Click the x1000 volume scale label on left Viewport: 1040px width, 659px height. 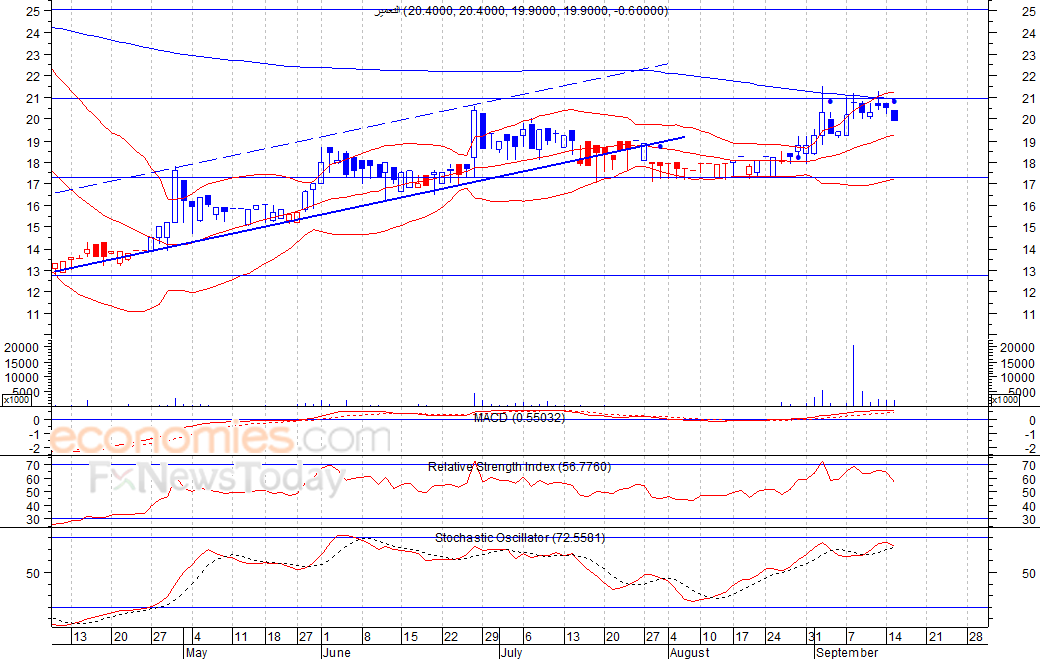[15, 400]
